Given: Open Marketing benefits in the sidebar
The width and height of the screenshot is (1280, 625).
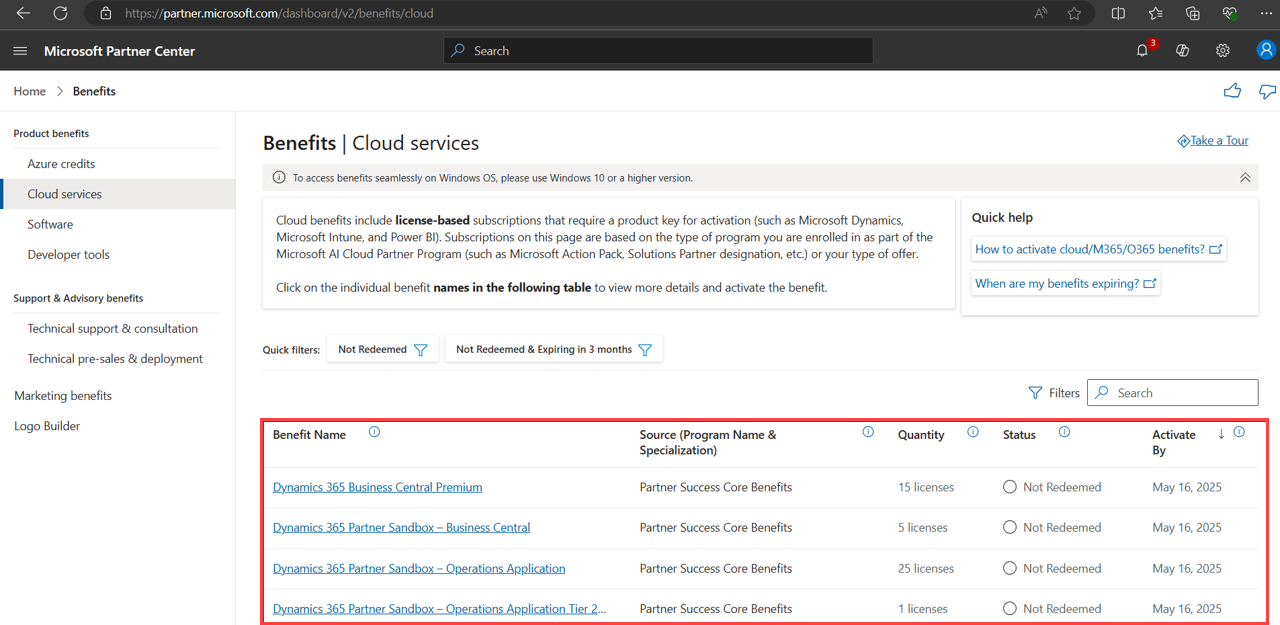Looking at the screenshot, I should (x=63, y=396).
